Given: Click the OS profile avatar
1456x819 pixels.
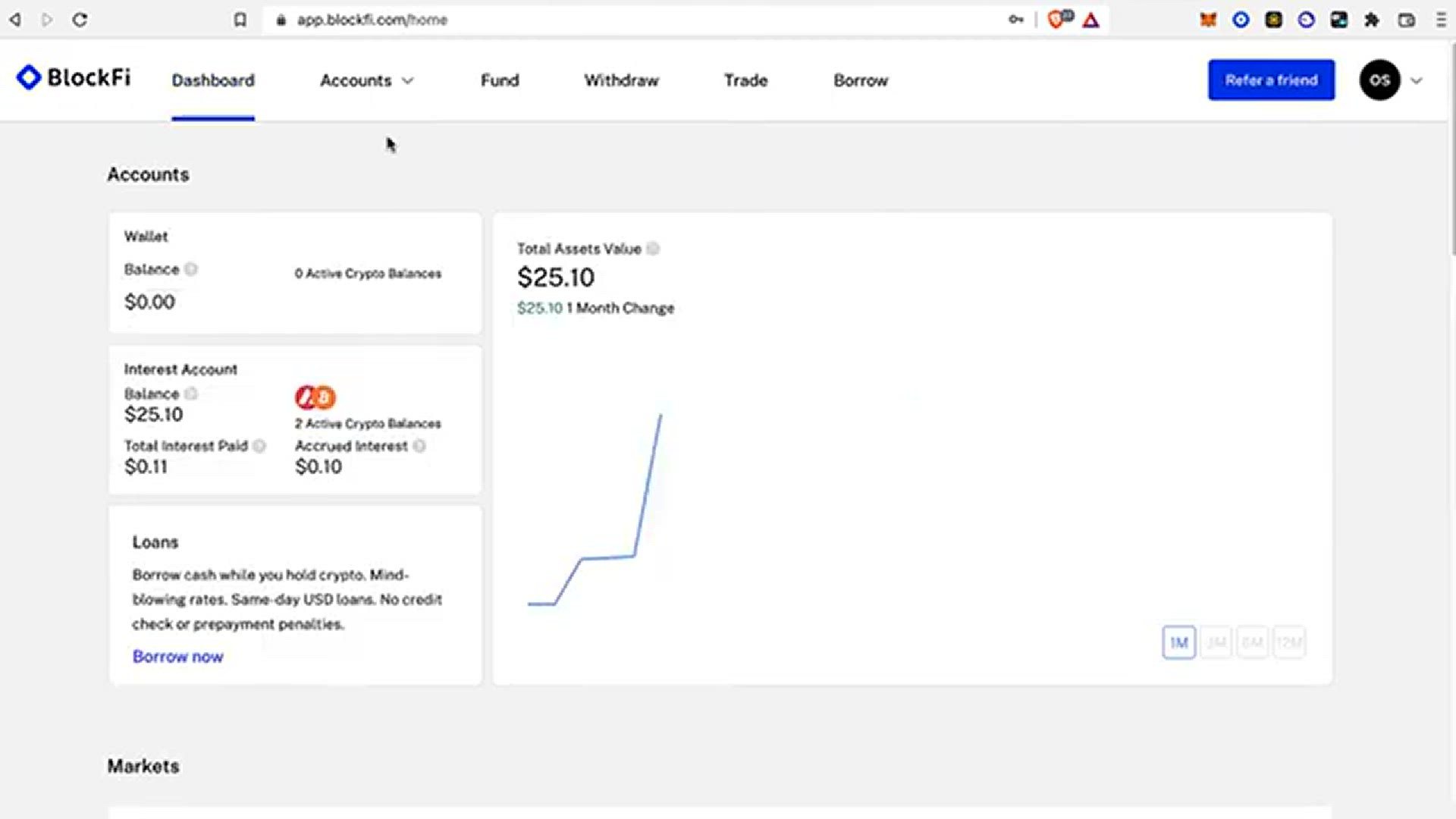Looking at the screenshot, I should [x=1379, y=80].
